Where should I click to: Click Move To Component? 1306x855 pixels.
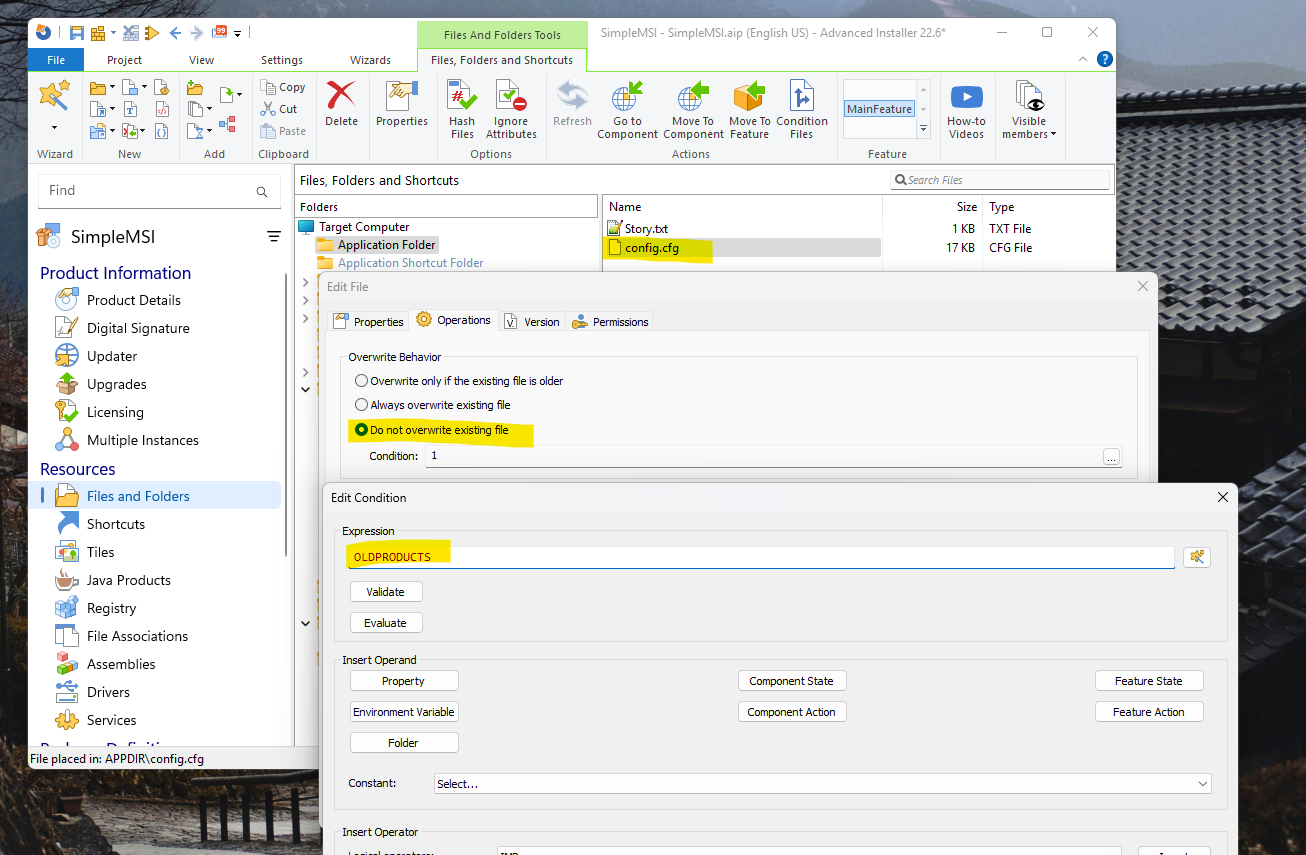tap(693, 110)
